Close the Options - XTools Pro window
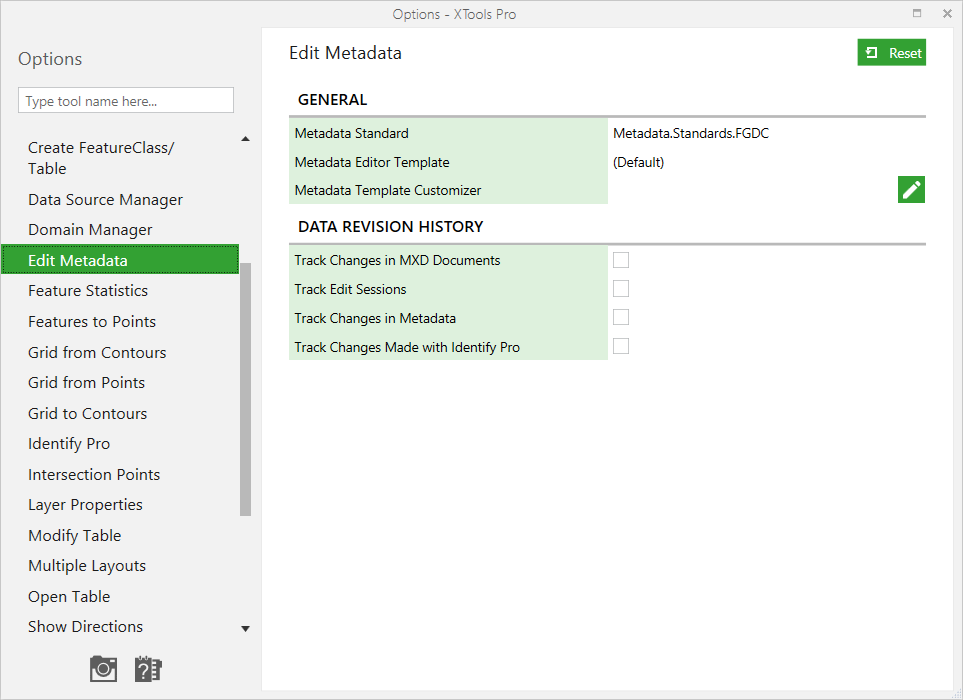 click(947, 14)
